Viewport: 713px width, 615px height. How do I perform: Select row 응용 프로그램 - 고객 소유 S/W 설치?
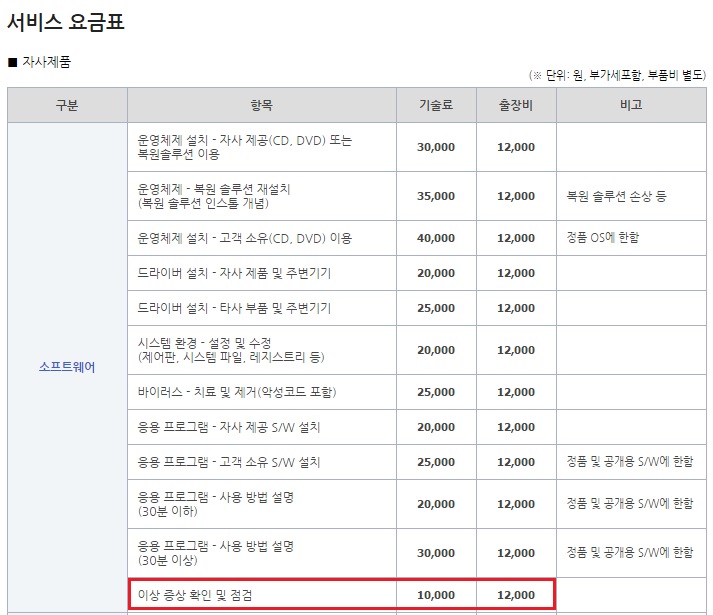[x=417, y=462]
